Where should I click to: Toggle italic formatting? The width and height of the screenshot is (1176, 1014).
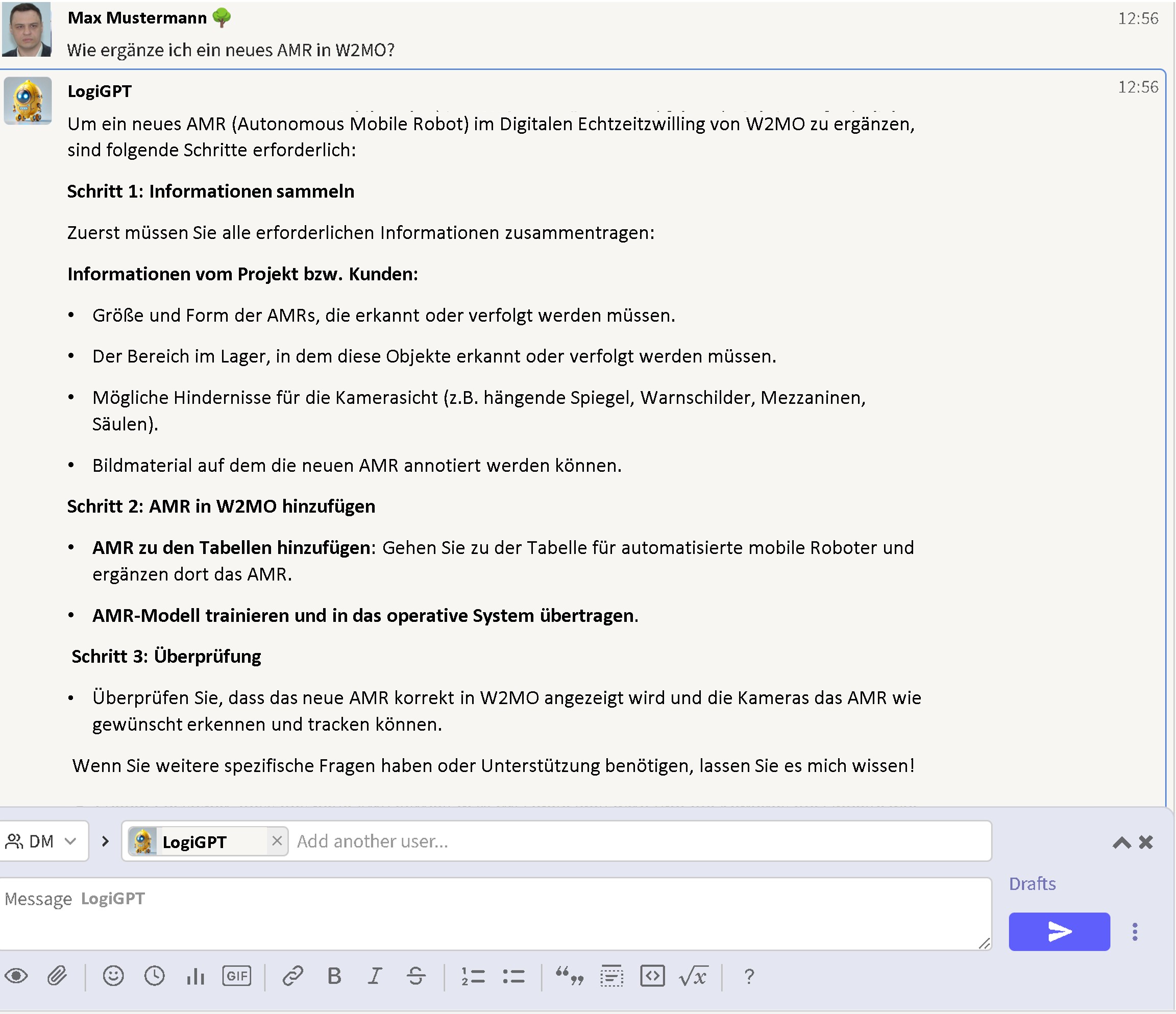tap(375, 976)
